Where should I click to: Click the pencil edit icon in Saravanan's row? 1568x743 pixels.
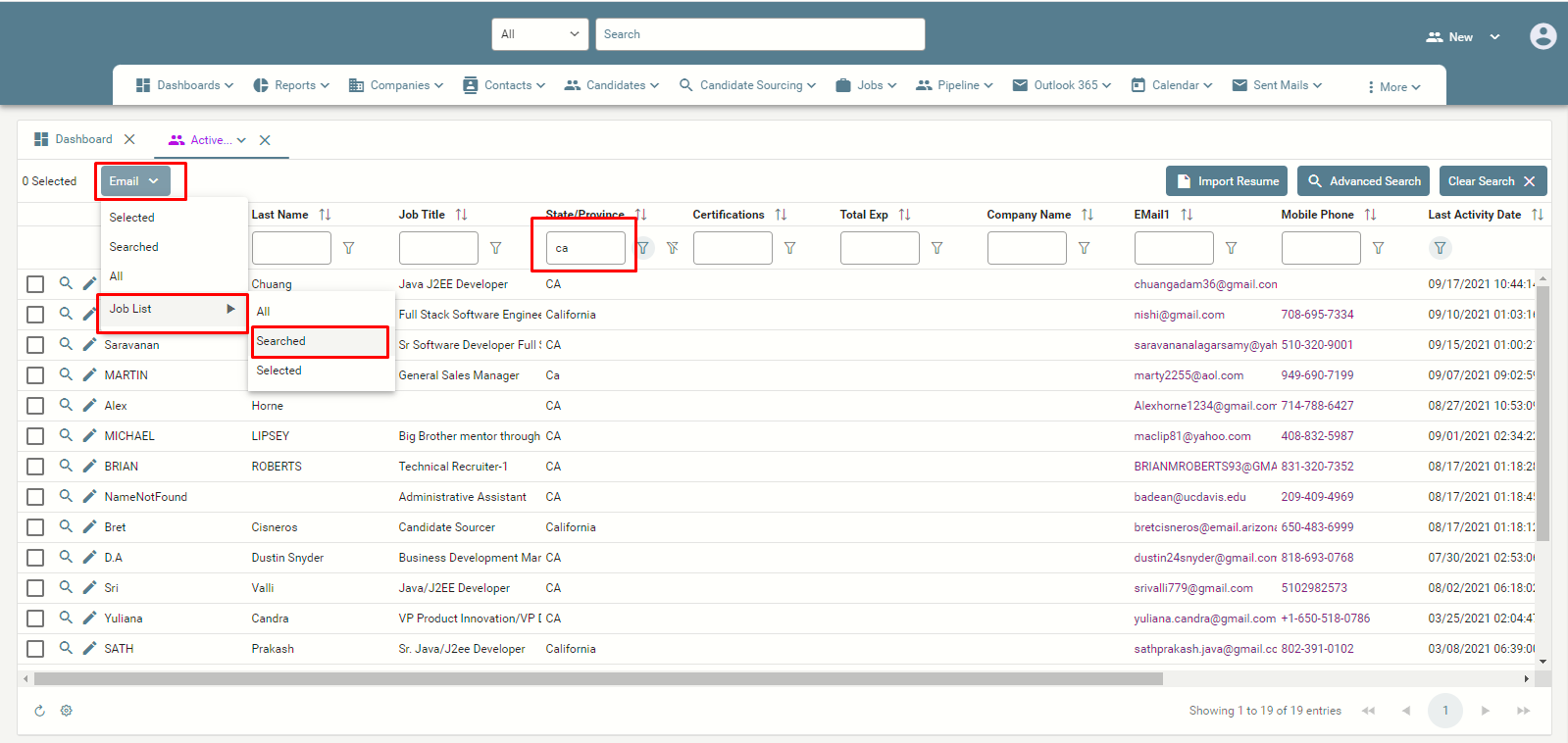pos(89,344)
